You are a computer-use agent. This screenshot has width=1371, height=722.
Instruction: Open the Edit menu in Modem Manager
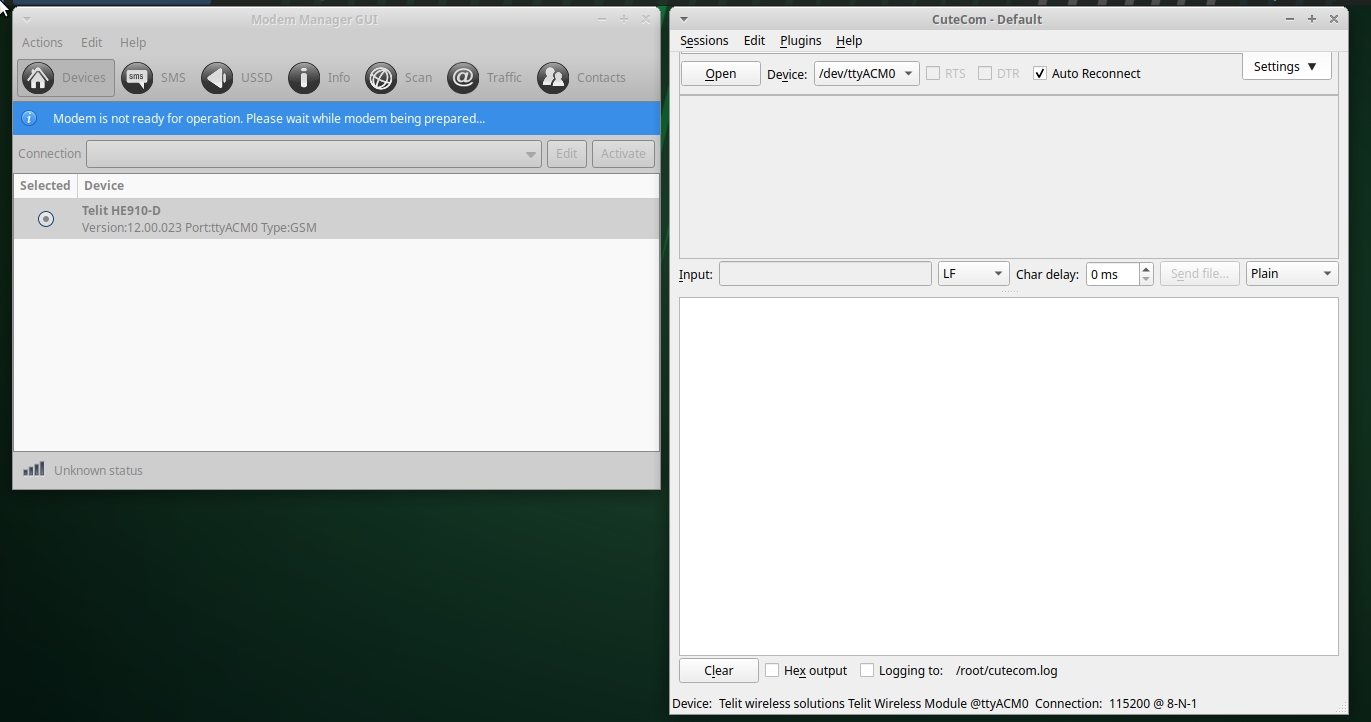pyautogui.click(x=92, y=42)
